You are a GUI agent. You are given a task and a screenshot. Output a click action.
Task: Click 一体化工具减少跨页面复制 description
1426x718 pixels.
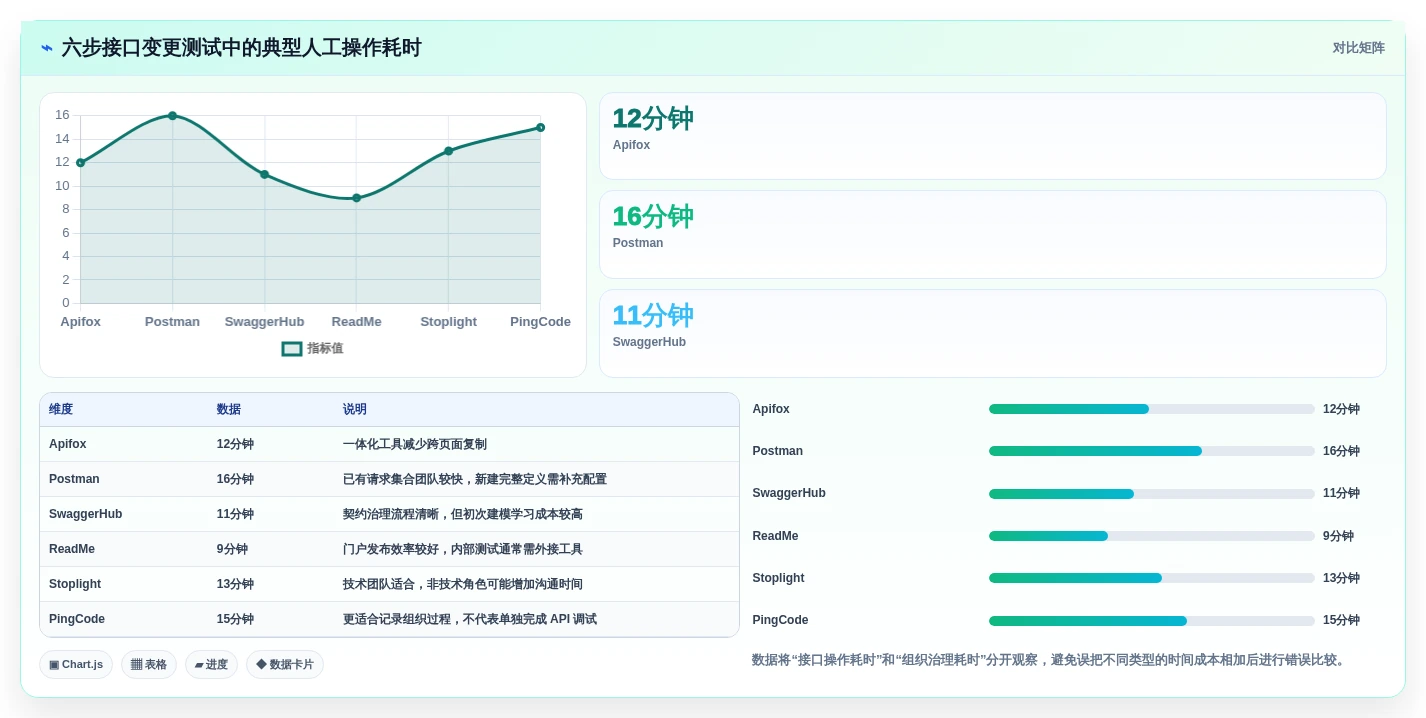click(x=415, y=444)
